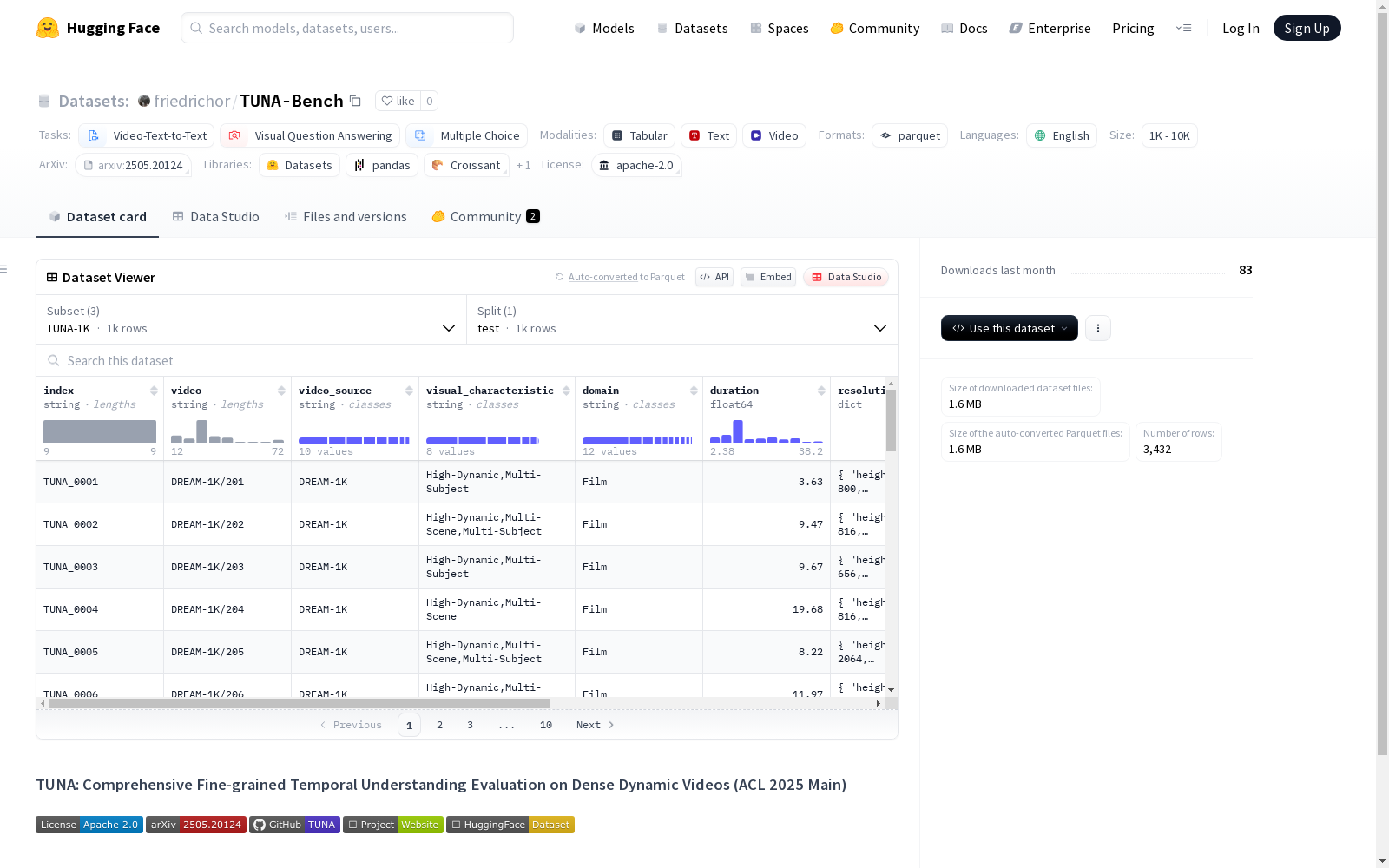The height and width of the screenshot is (868, 1389).
Task: Sort the video column
Action: click(x=281, y=391)
